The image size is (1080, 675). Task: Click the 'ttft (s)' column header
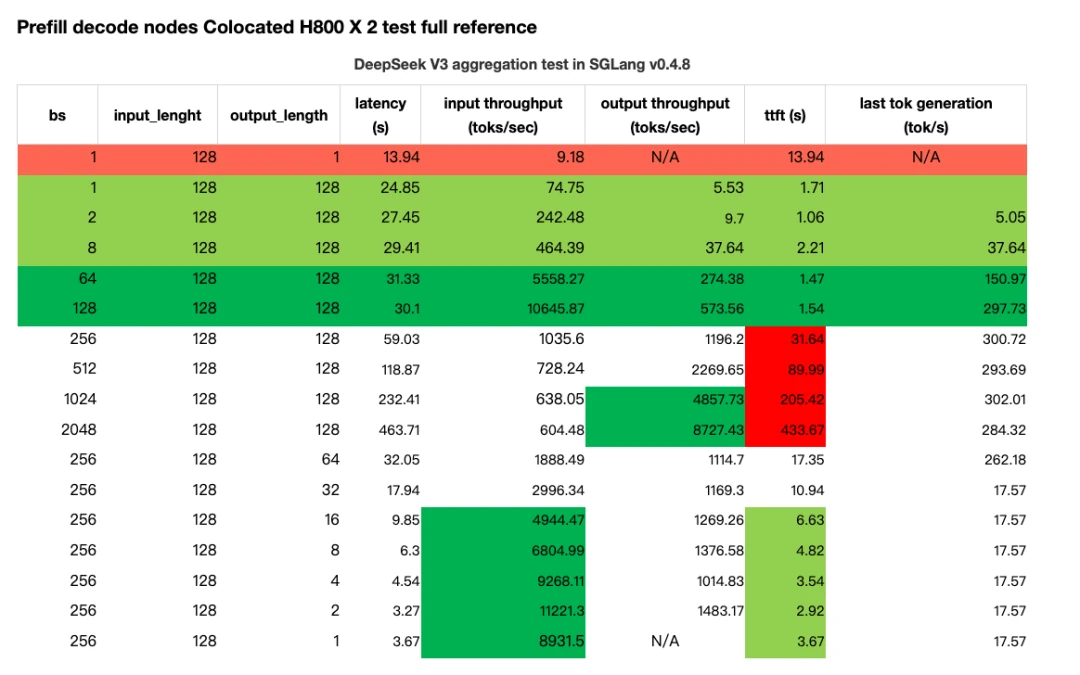785,115
